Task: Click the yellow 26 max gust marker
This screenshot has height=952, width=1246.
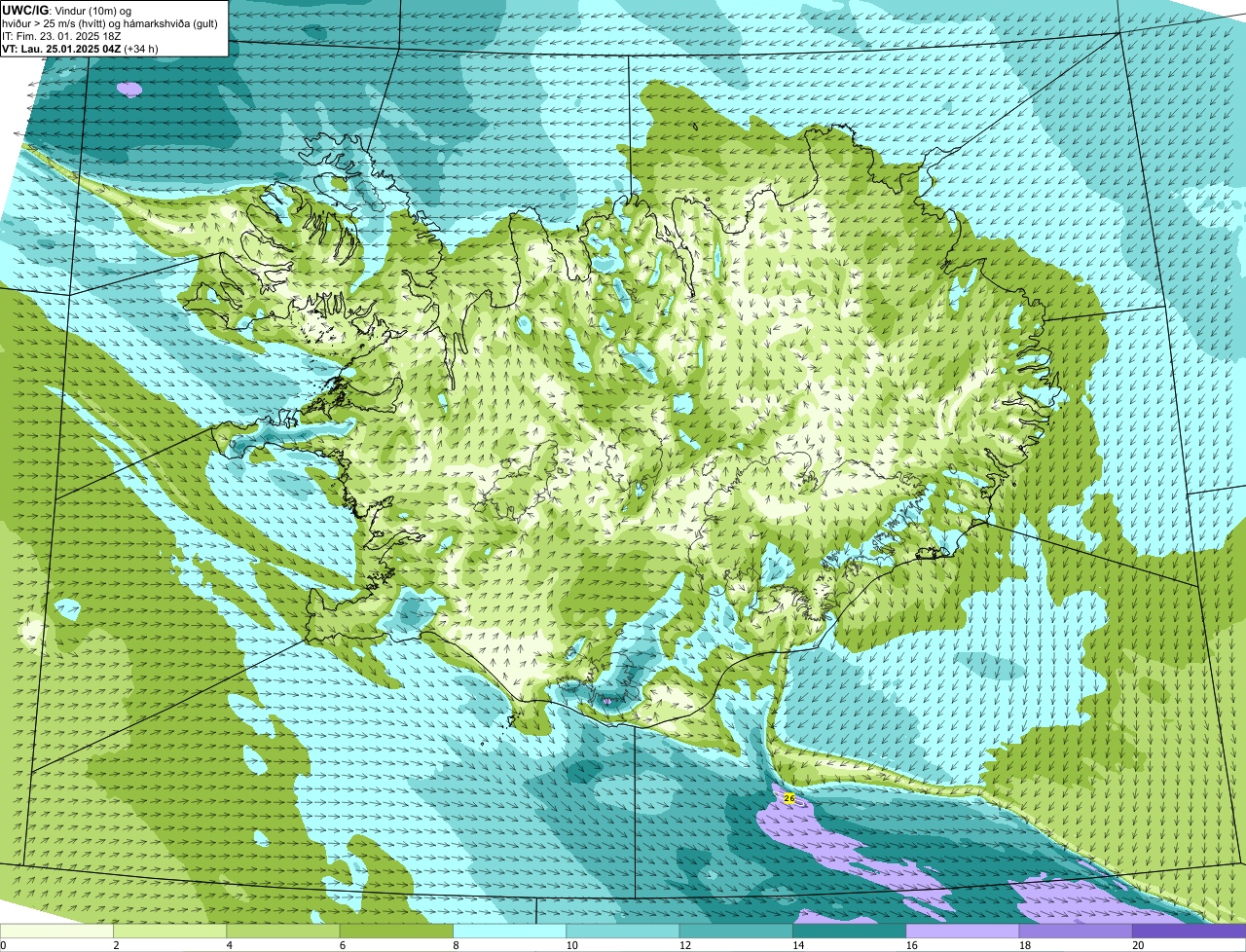Action: 789,798
